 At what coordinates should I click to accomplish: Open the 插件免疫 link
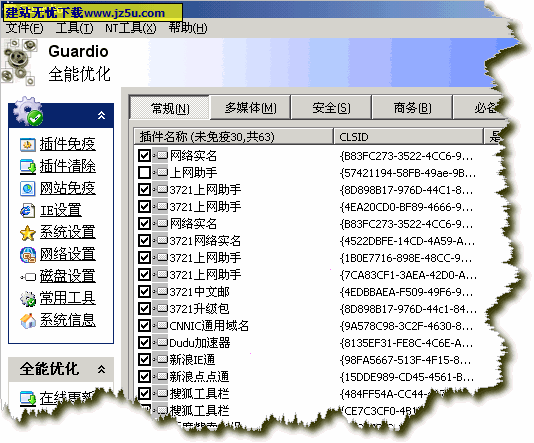(67, 144)
